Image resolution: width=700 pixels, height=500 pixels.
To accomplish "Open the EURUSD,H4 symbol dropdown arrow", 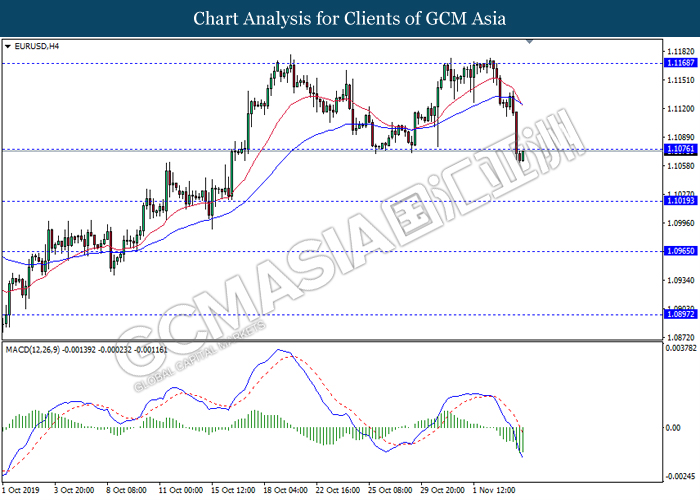I will click(8, 46).
